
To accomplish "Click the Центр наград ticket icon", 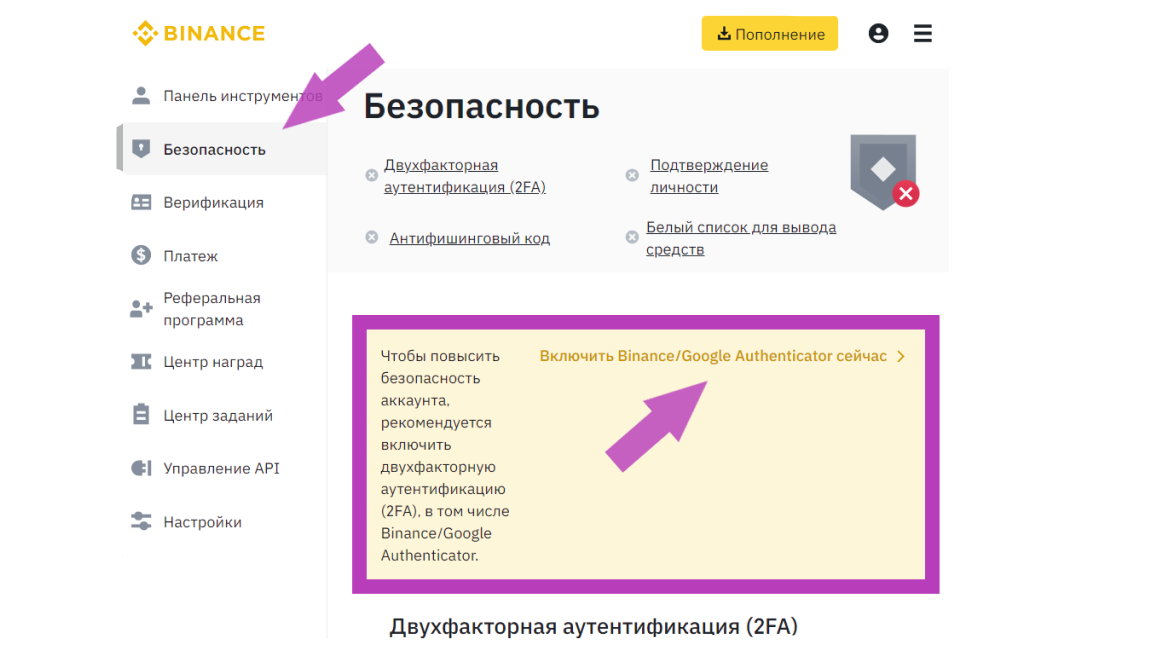I will click(x=141, y=362).
